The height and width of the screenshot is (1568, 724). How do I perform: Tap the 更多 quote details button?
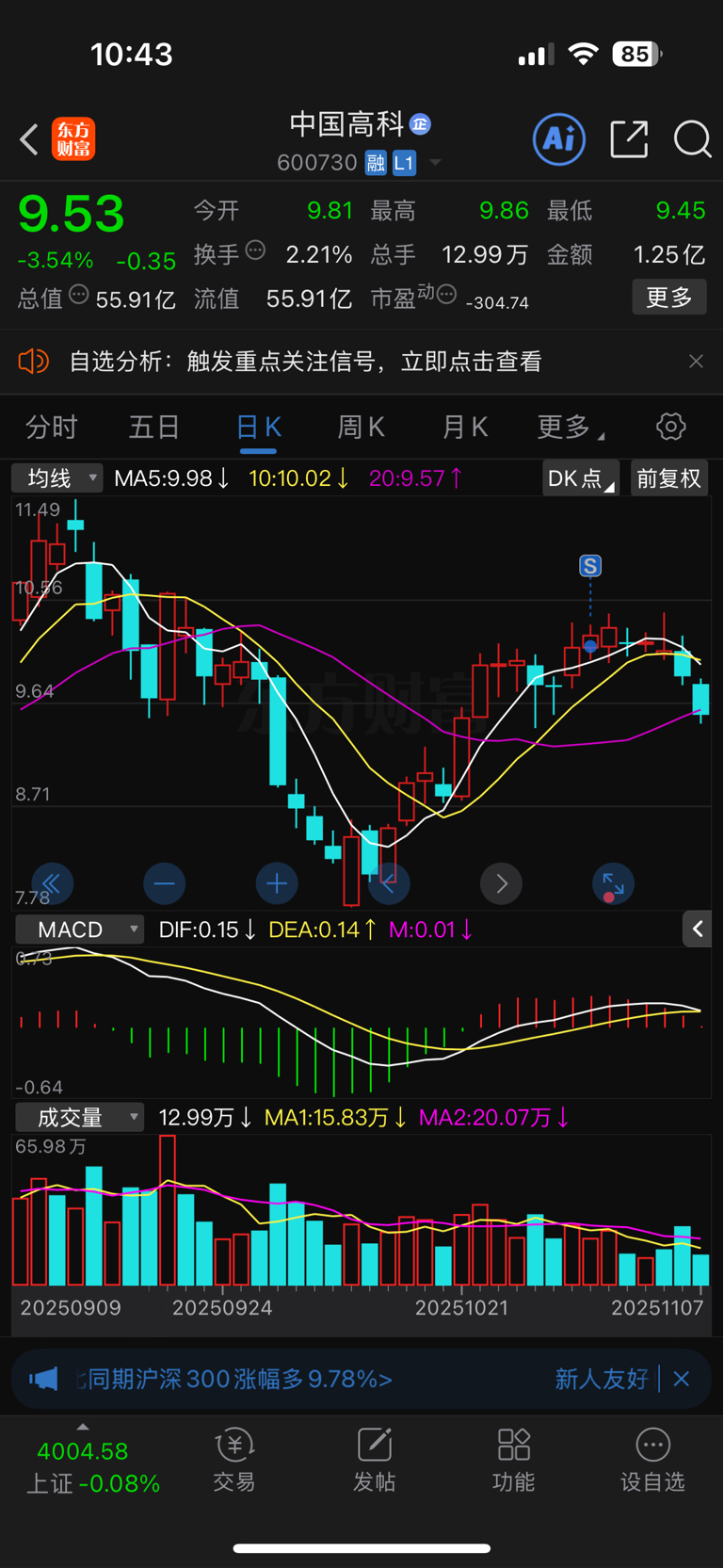coord(669,298)
